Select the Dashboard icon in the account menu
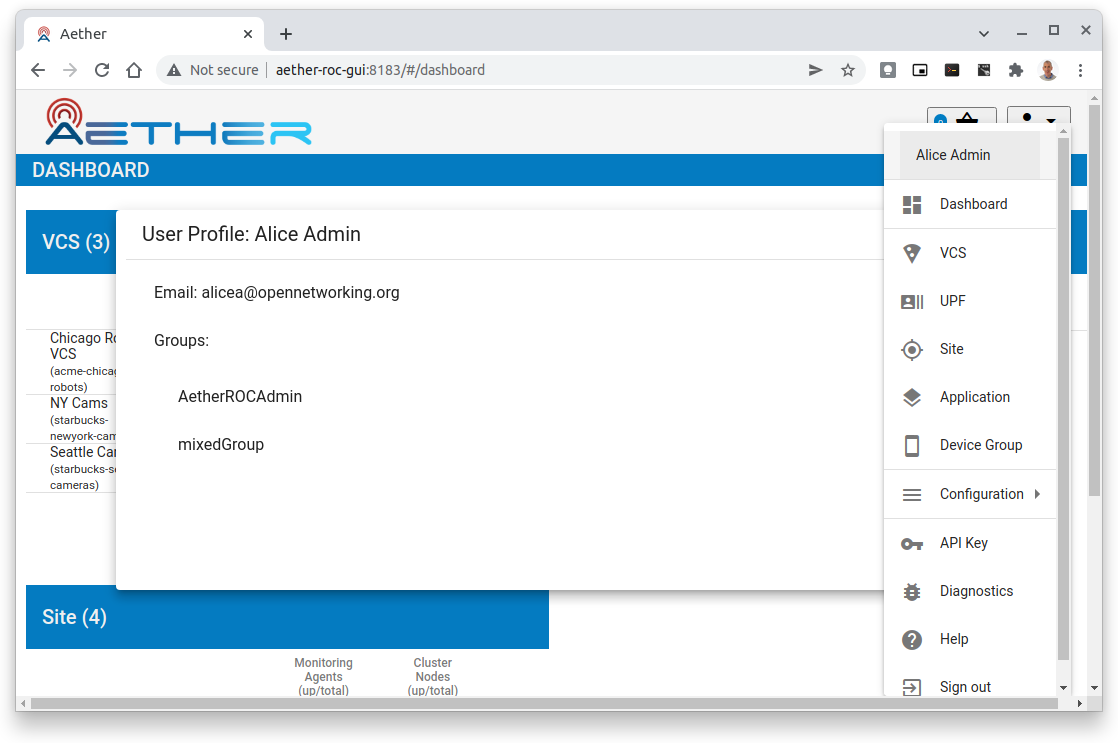This screenshot has width=1118, height=743. click(x=912, y=204)
